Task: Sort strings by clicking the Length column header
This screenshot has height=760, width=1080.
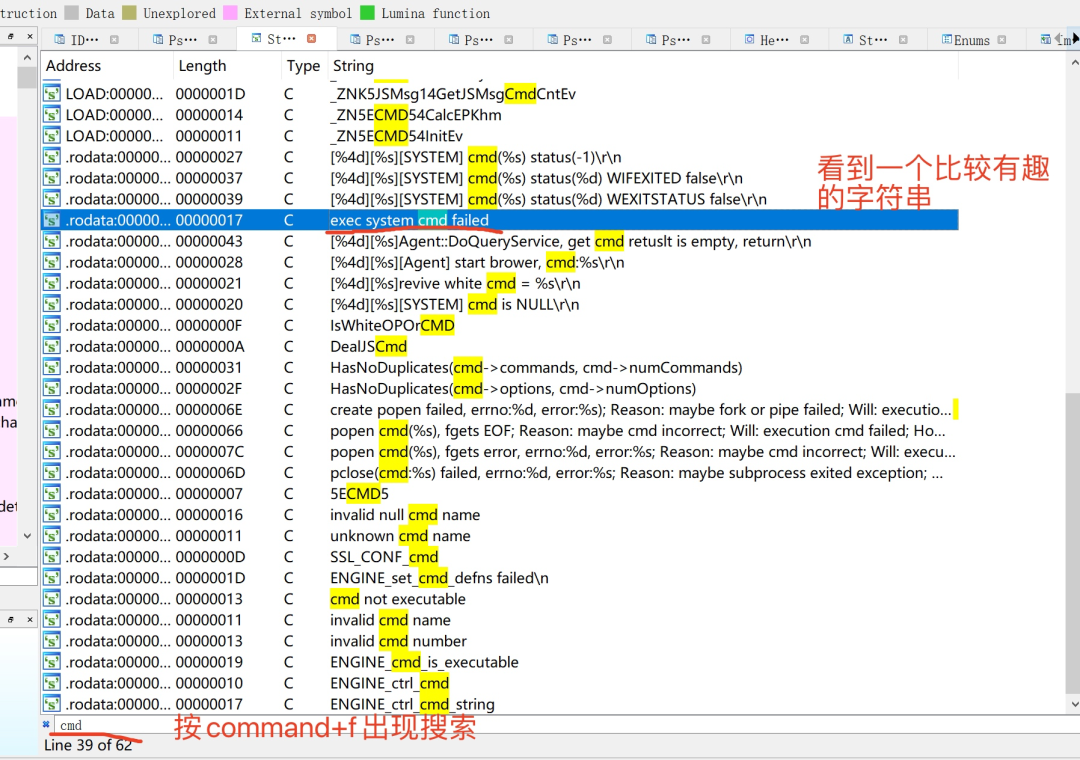Action: click(x=203, y=66)
